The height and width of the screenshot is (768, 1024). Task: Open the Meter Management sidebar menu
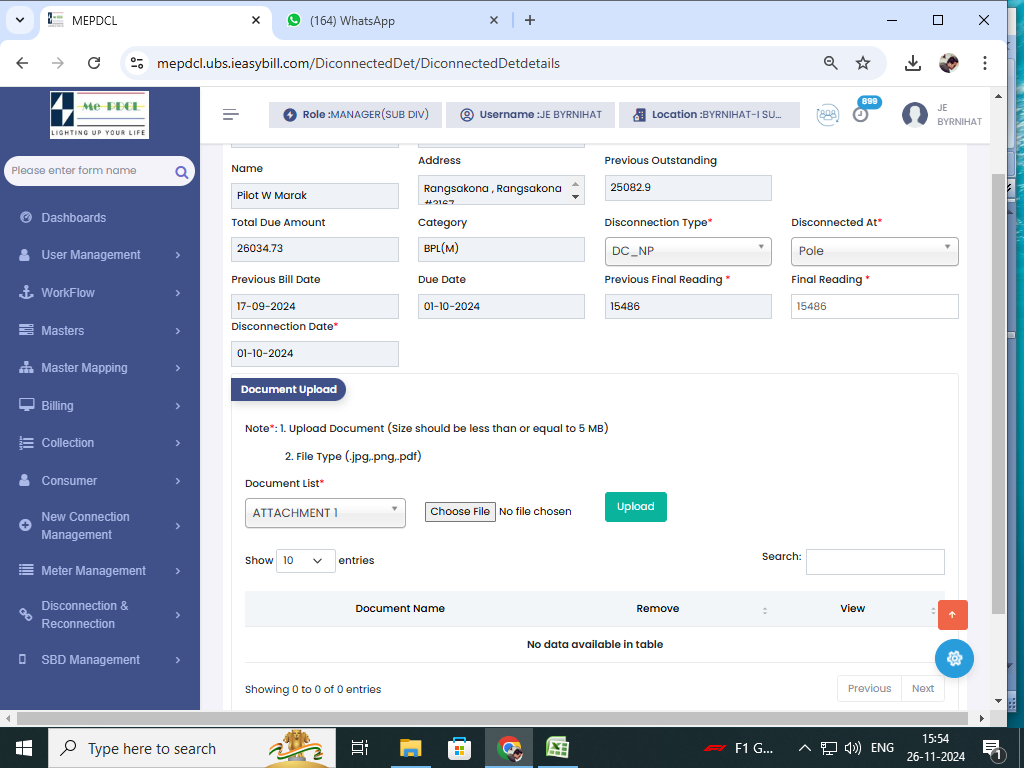tap(99, 571)
